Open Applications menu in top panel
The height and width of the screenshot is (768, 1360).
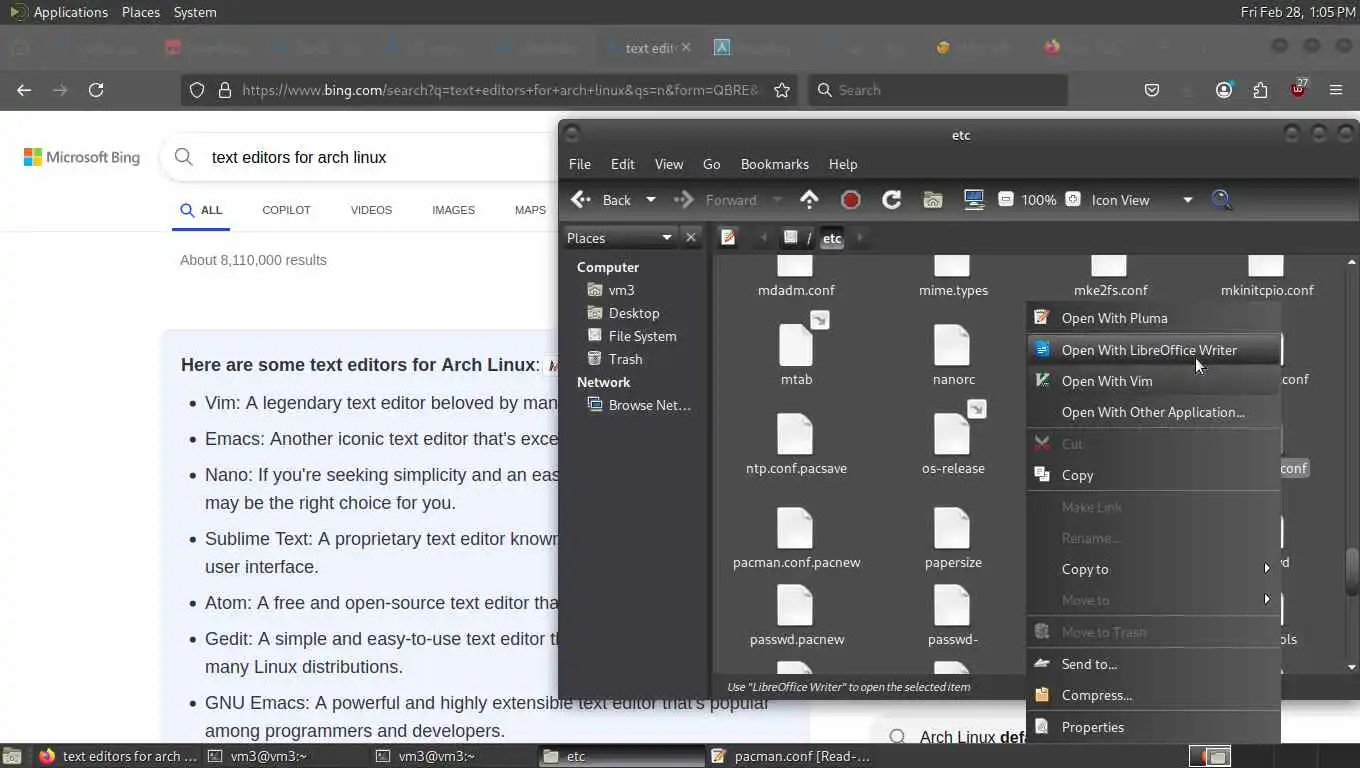[x=58, y=12]
